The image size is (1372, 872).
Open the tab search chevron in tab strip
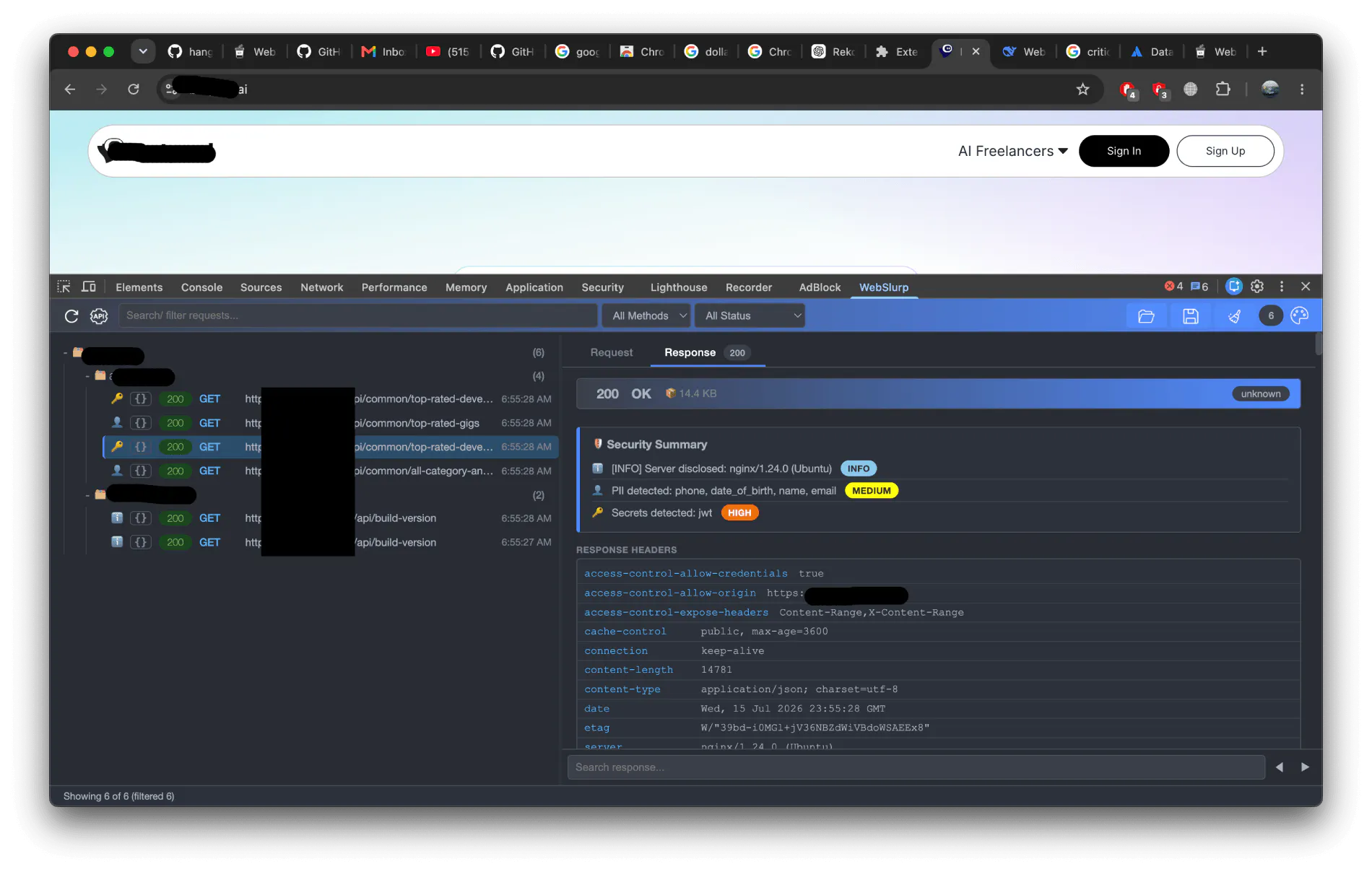point(143,51)
